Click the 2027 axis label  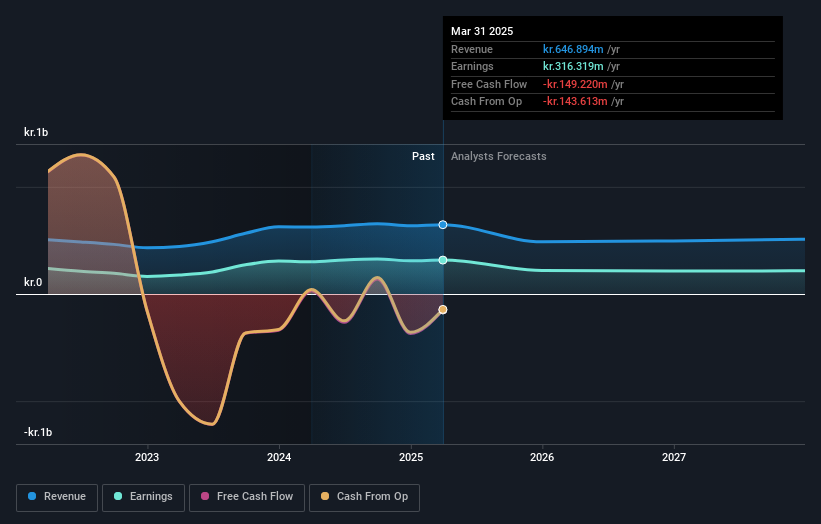click(x=674, y=458)
